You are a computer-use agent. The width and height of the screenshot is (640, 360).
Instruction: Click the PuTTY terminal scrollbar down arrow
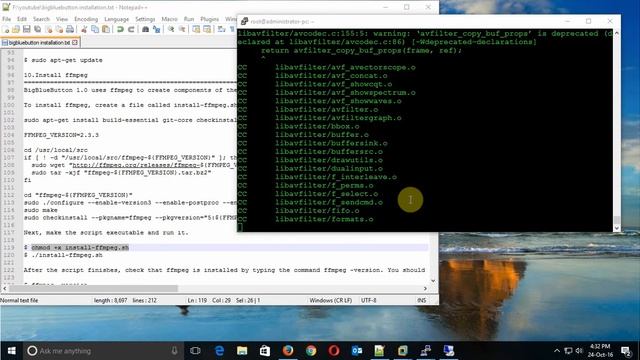point(617,228)
